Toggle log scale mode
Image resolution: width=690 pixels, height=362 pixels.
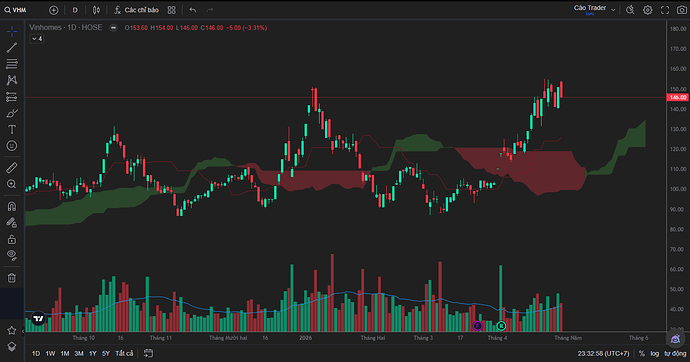tap(654, 353)
